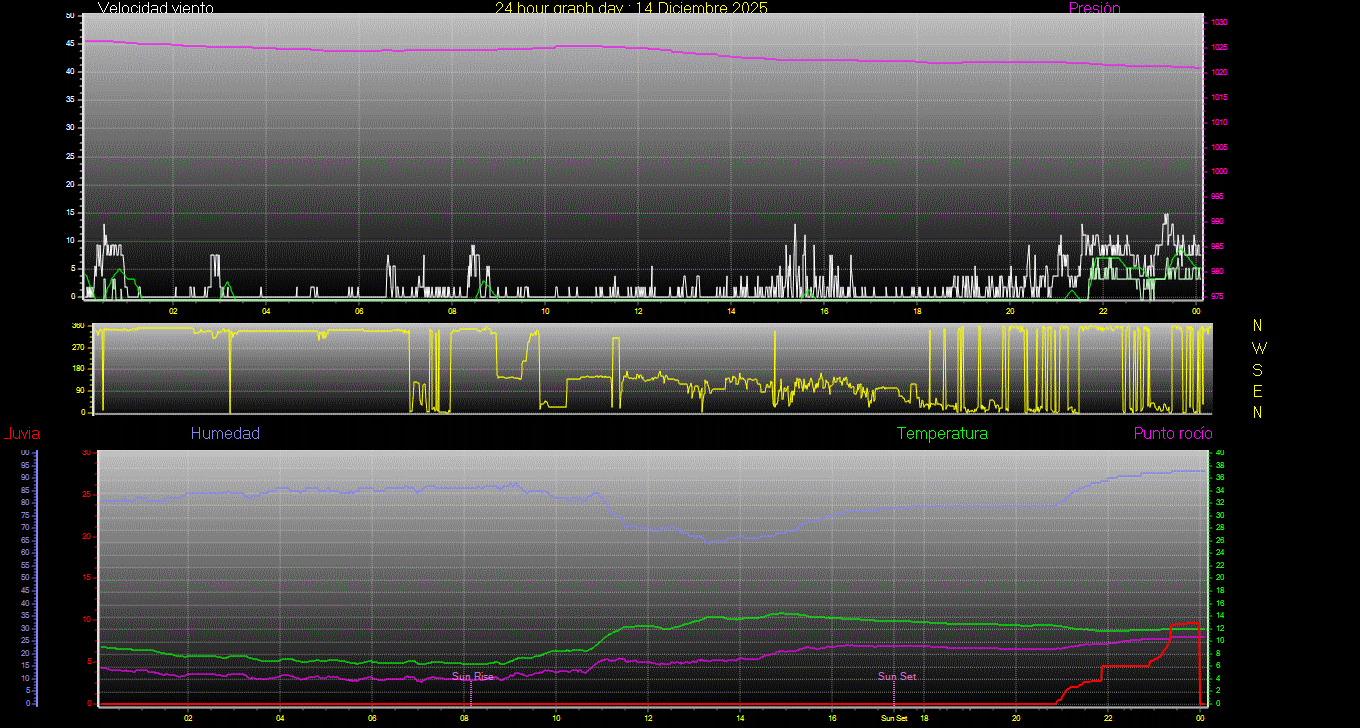Click the E compass direction letter
1360x728 pixels.
[1257, 391]
